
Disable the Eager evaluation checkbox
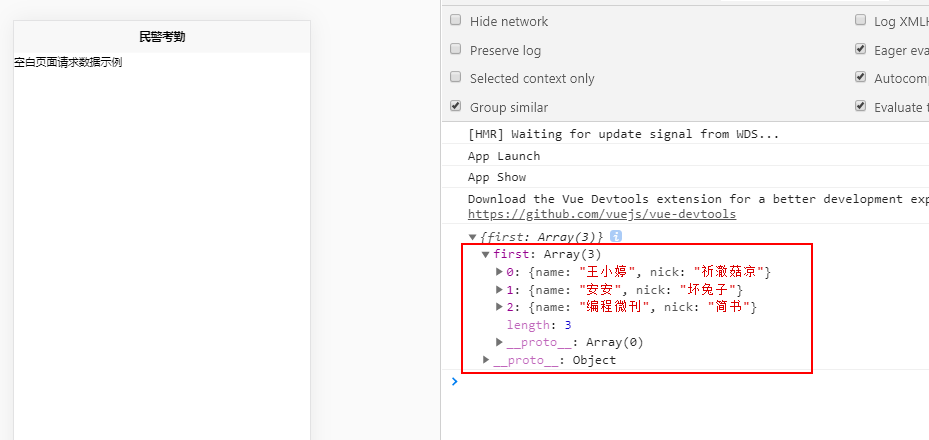(860, 49)
